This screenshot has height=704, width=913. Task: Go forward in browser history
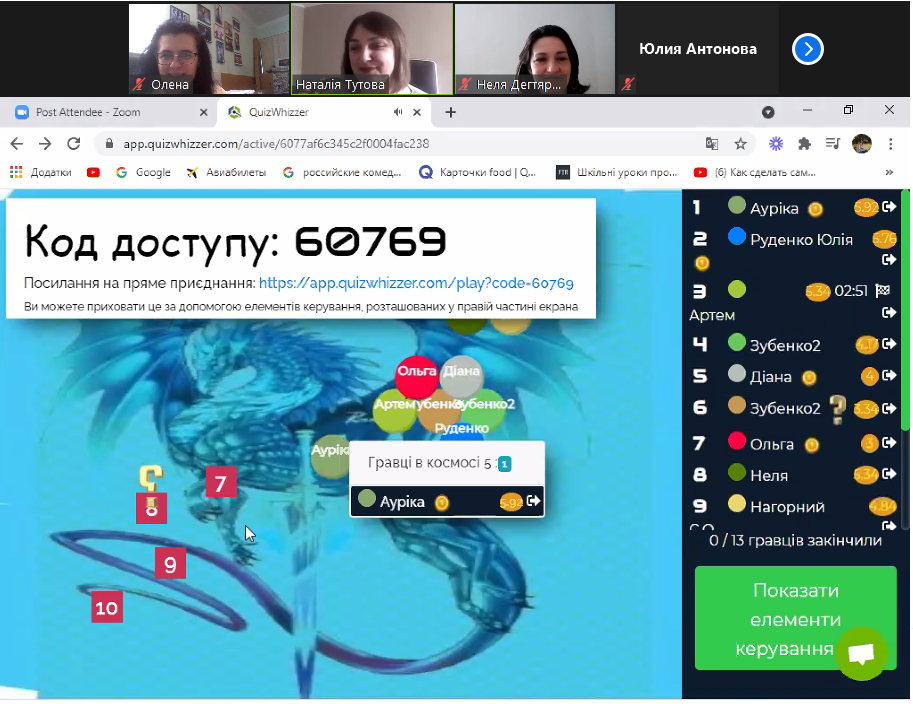point(45,144)
